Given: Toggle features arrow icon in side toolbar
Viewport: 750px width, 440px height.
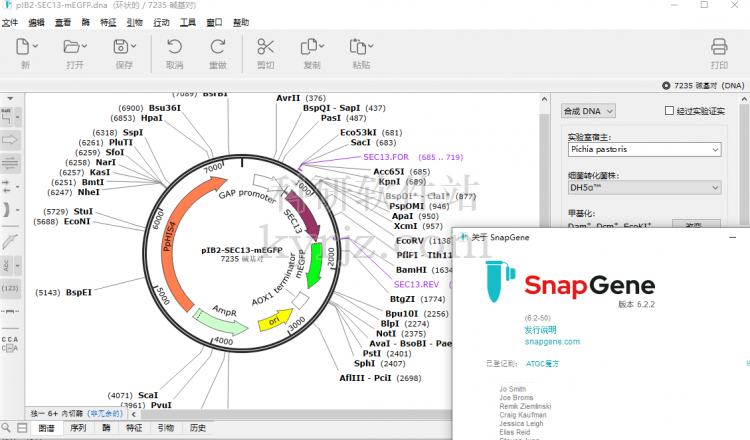Looking at the screenshot, I should click(x=10, y=140).
